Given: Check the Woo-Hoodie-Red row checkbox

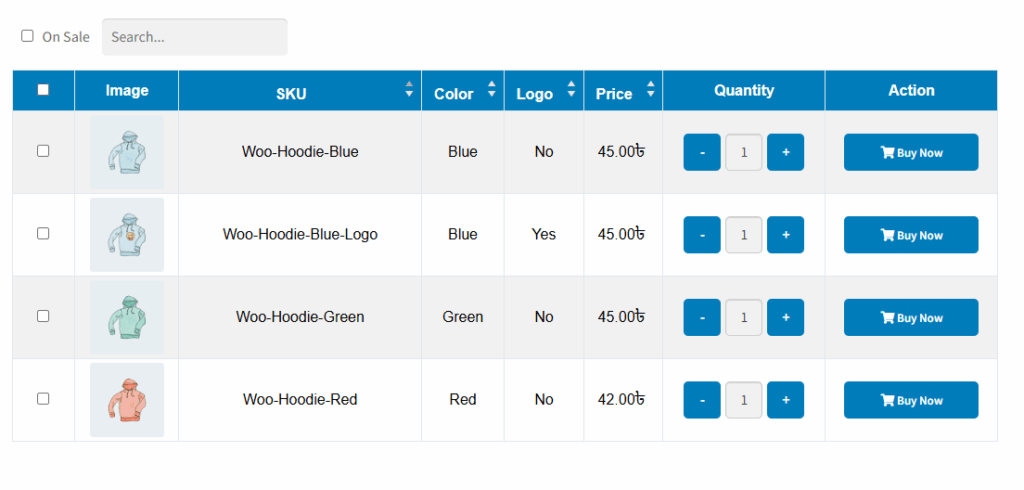Looking at the screenshot, I should 43,399.
